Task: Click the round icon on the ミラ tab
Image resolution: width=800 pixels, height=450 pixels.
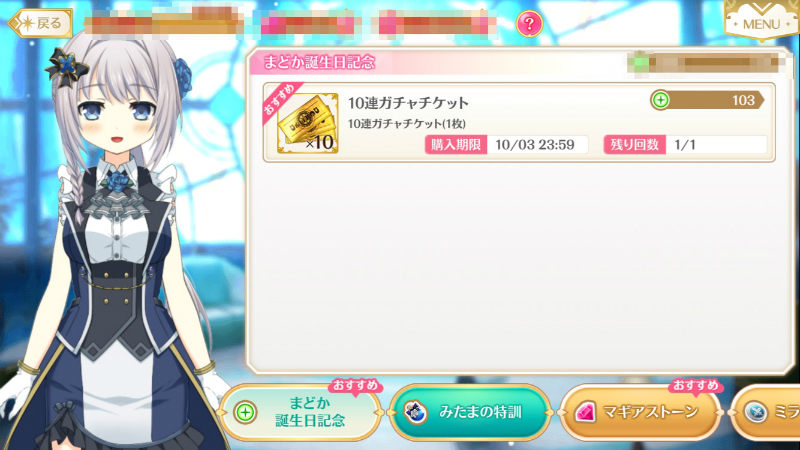Action: pyautogui.click(x=756, y=412)
